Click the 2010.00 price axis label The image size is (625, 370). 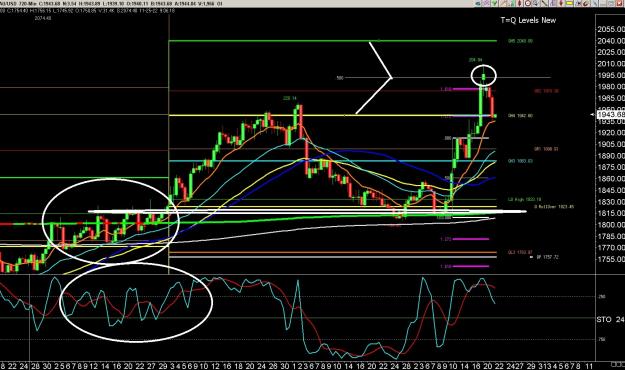click(x=611, y=64)
